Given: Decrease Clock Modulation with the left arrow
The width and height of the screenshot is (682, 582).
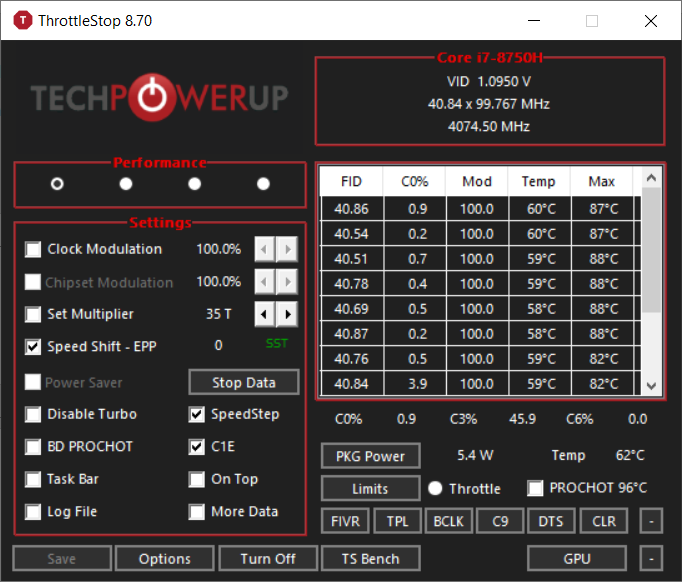Looking at the screenshot, I should pos(264,249).
